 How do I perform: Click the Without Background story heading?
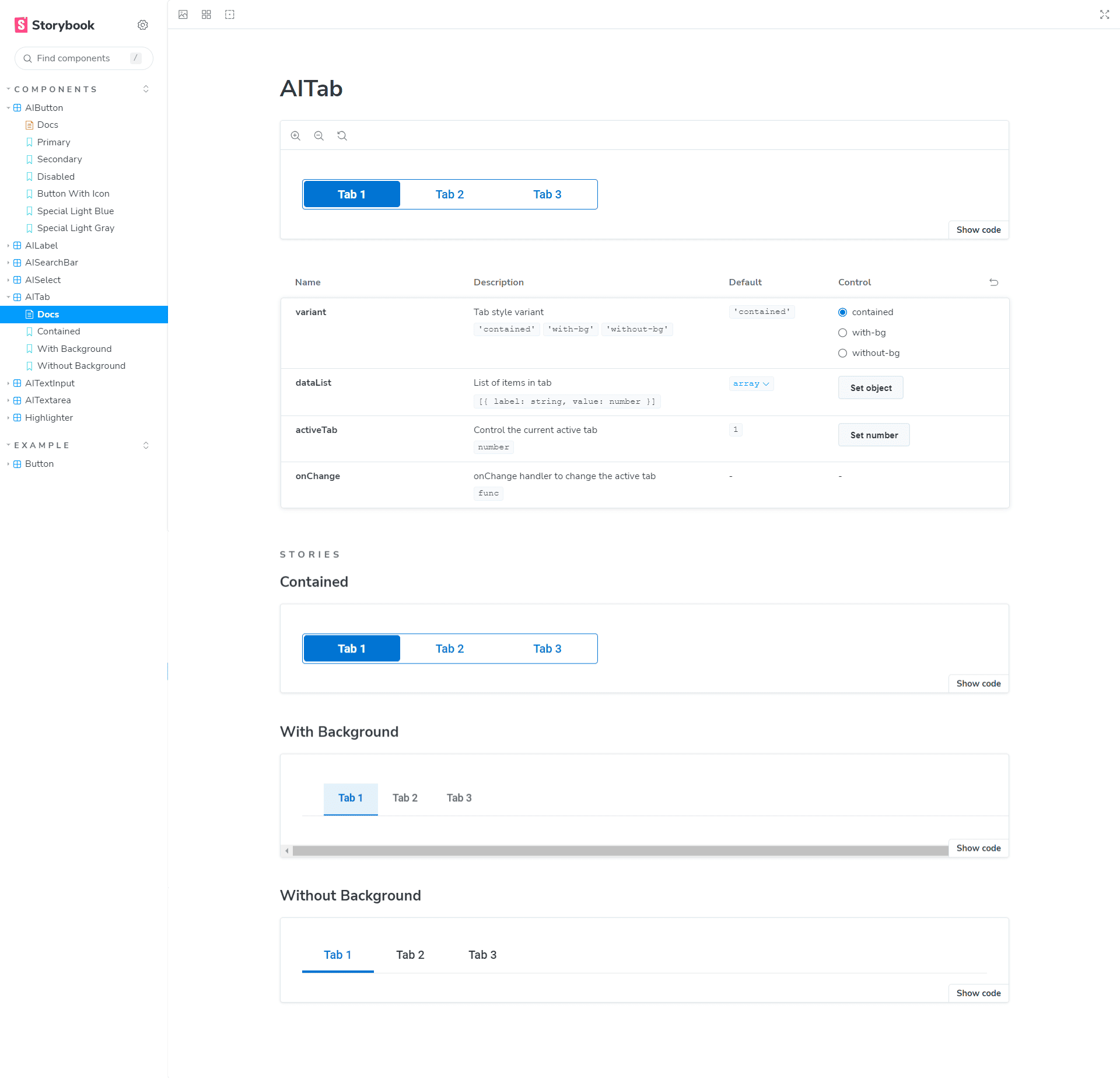pos(350,896)
